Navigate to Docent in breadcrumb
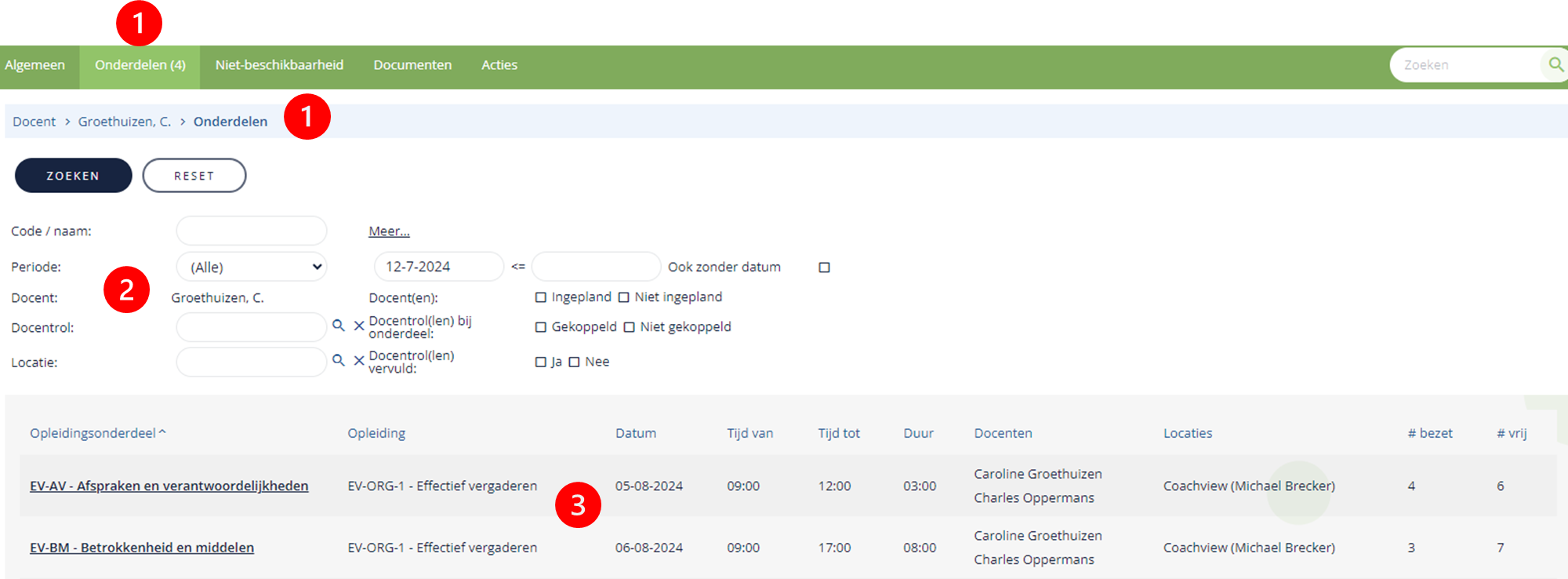The height and width of the screenshot is (579, 1568). pyautogui.click(x=34, y=122)
